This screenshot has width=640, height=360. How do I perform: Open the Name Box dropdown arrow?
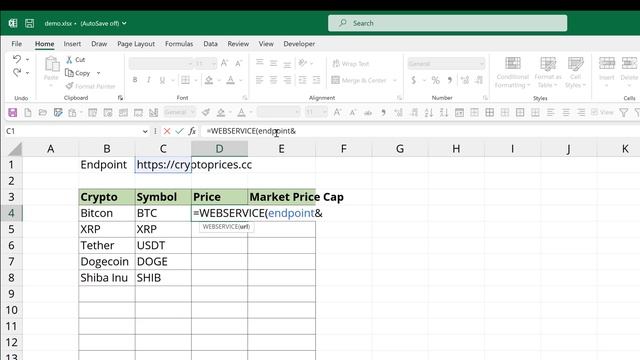(145, 131)
